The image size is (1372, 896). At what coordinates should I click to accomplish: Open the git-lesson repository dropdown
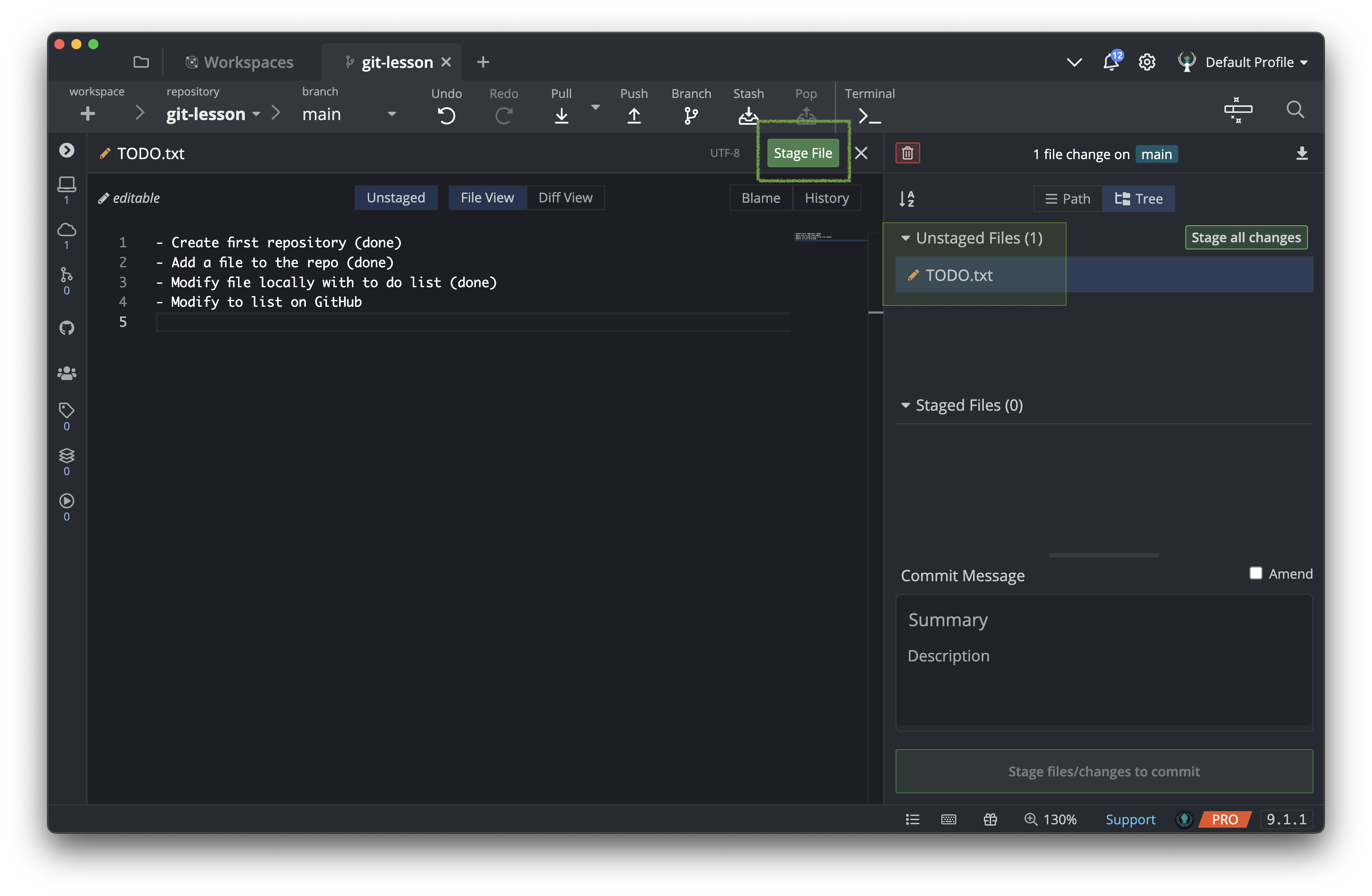213,114
